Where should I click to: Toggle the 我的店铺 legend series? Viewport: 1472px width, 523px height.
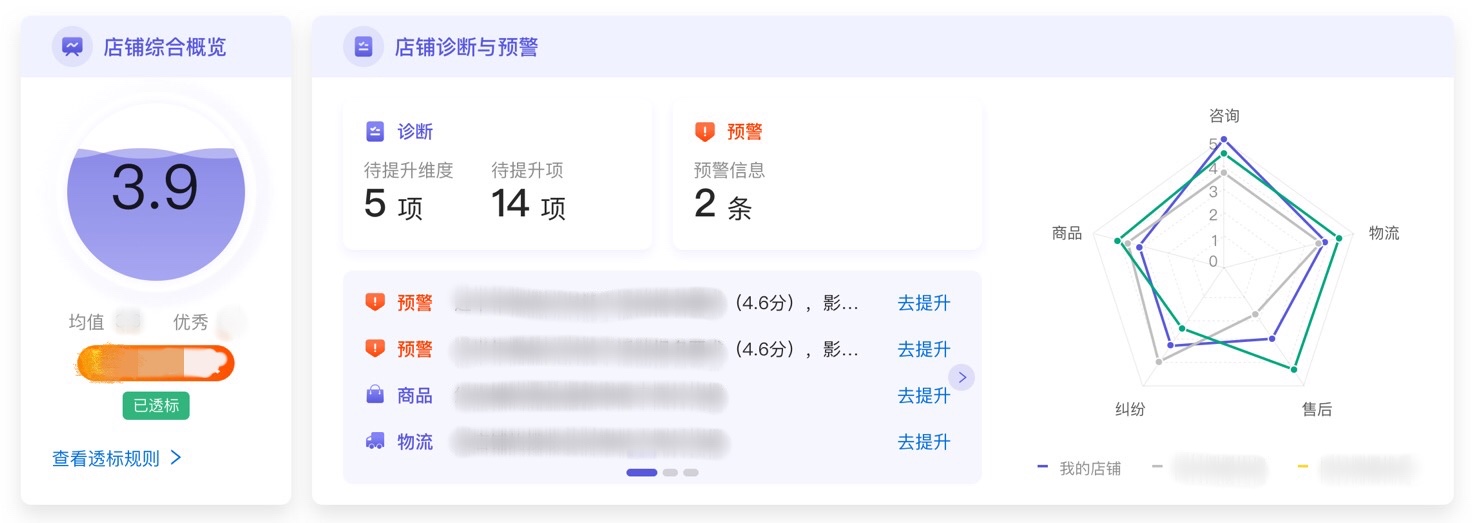point(1080,468)
